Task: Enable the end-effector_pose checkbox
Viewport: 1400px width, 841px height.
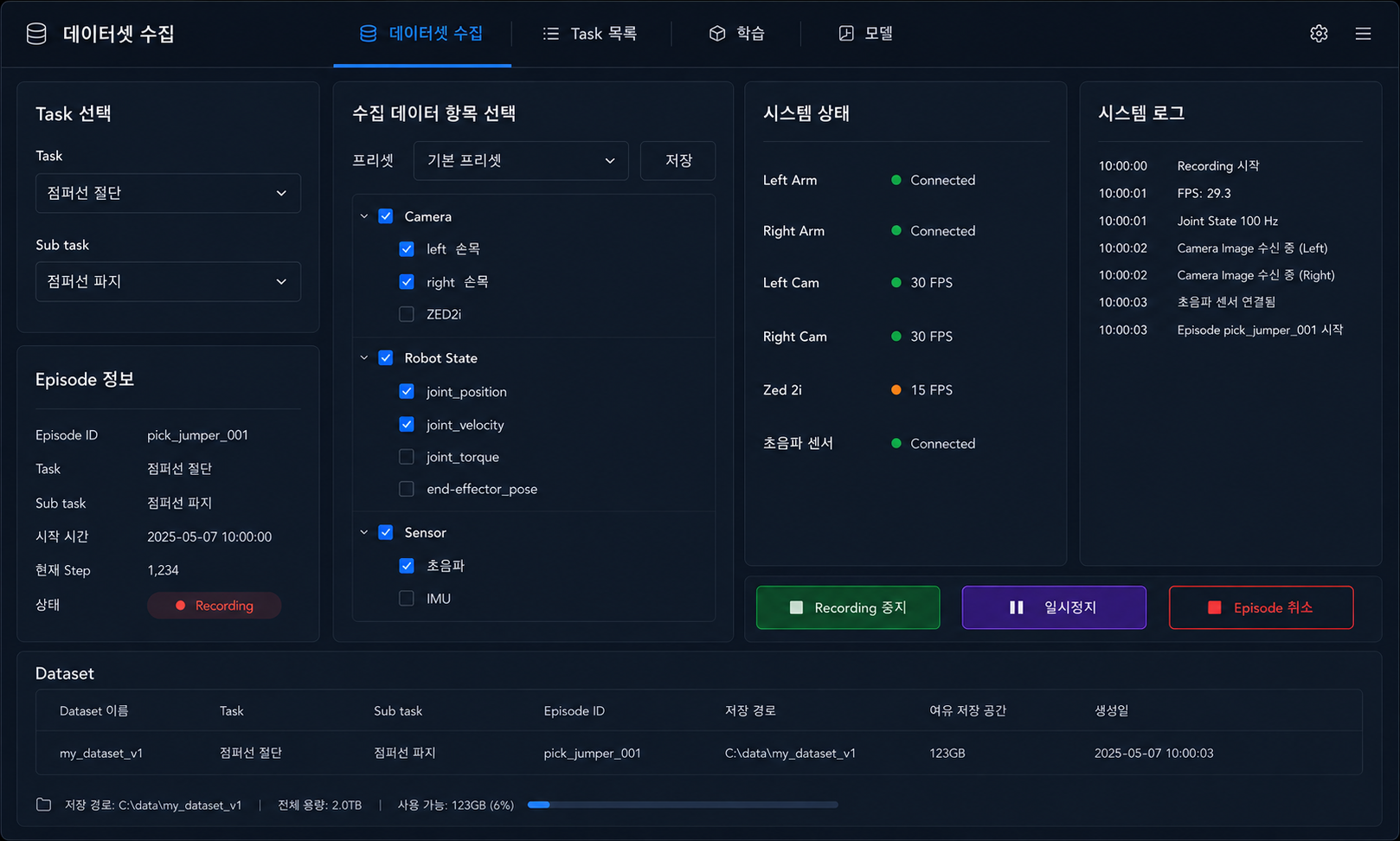Action: pos(407,489)
